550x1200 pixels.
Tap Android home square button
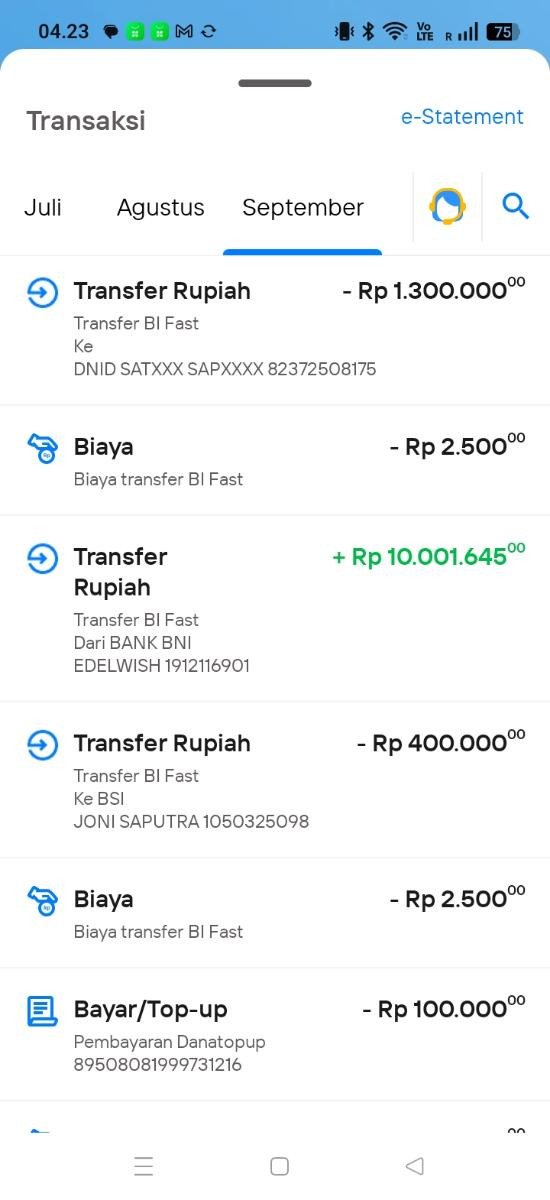[280, 1166]
